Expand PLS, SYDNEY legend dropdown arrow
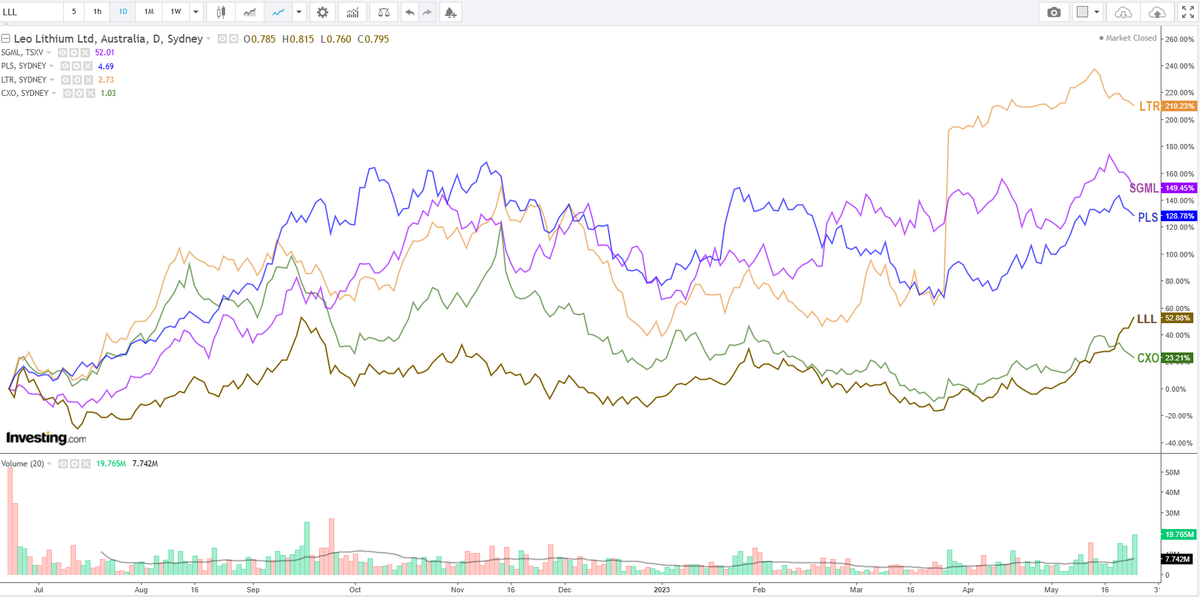Image resolution: width=1200 pixels, height=597 pixels. point(51,66)
